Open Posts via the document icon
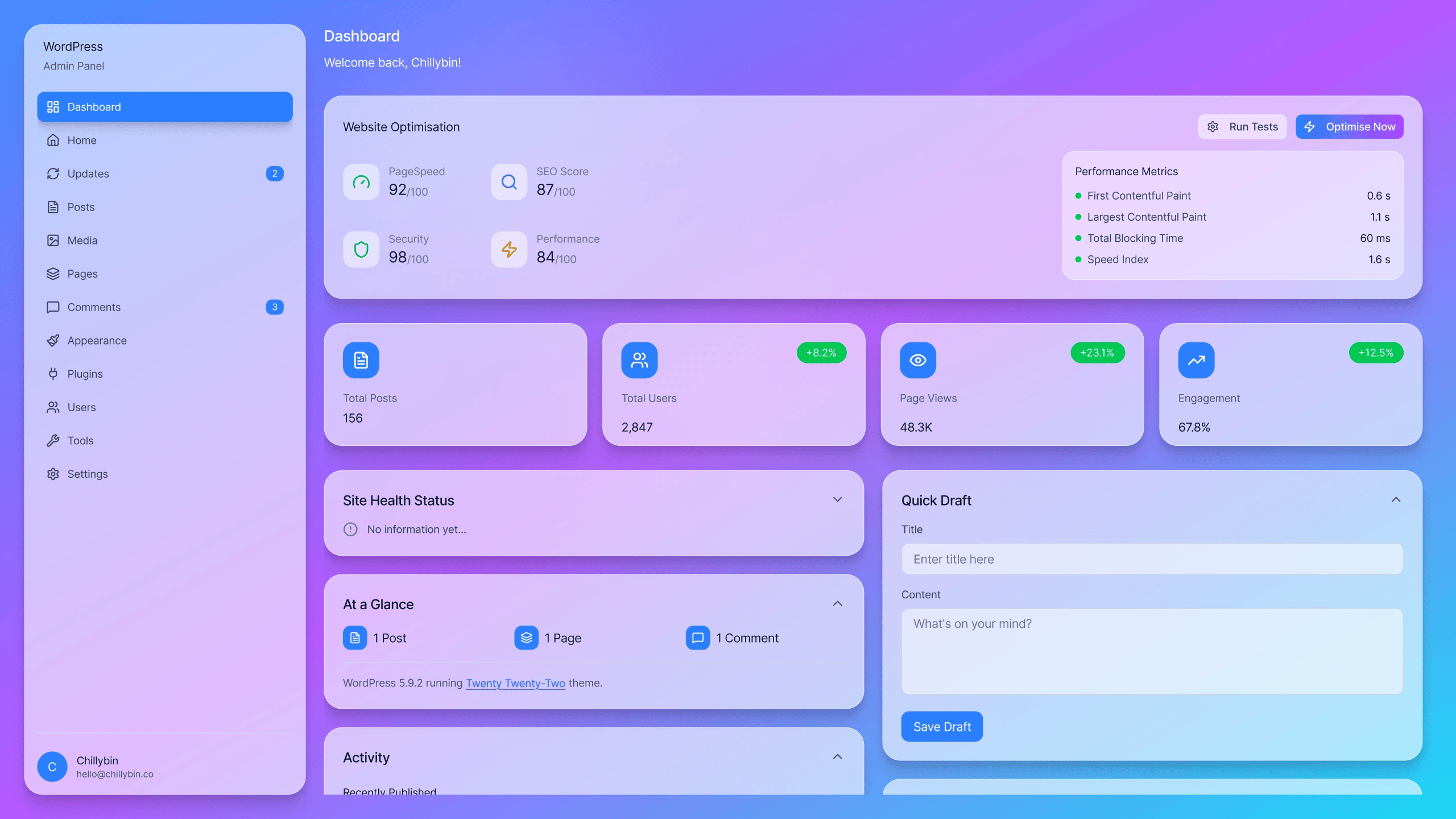1456x819 pixels. tap(53, 207)
